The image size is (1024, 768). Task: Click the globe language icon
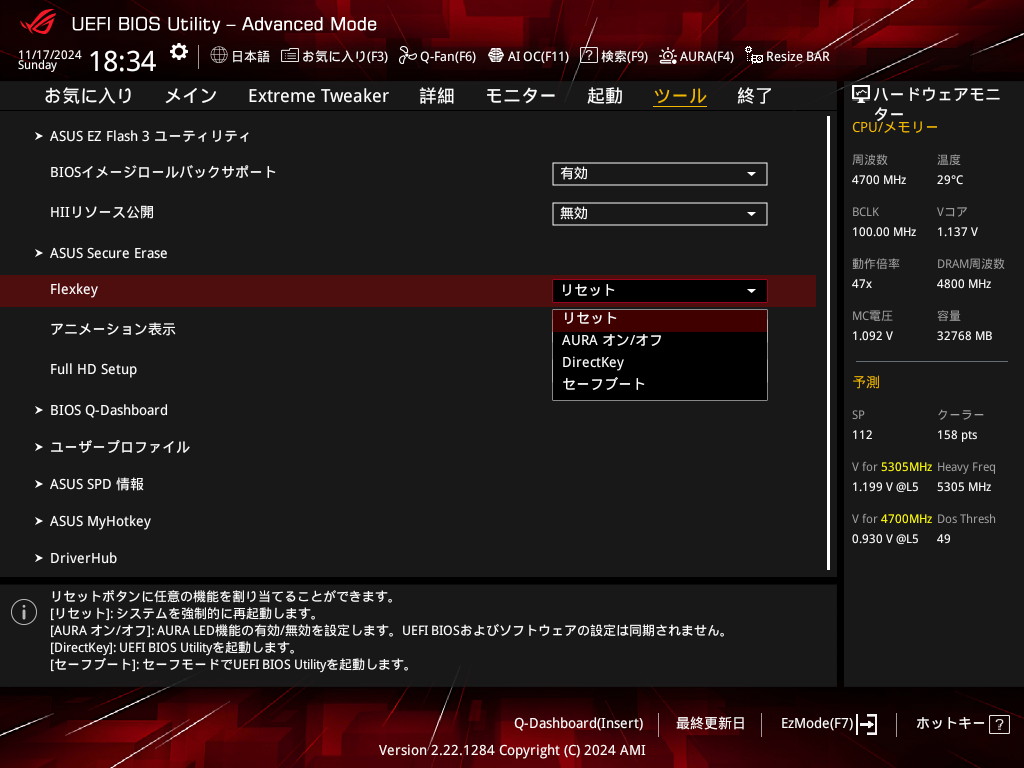click(219, 56)
